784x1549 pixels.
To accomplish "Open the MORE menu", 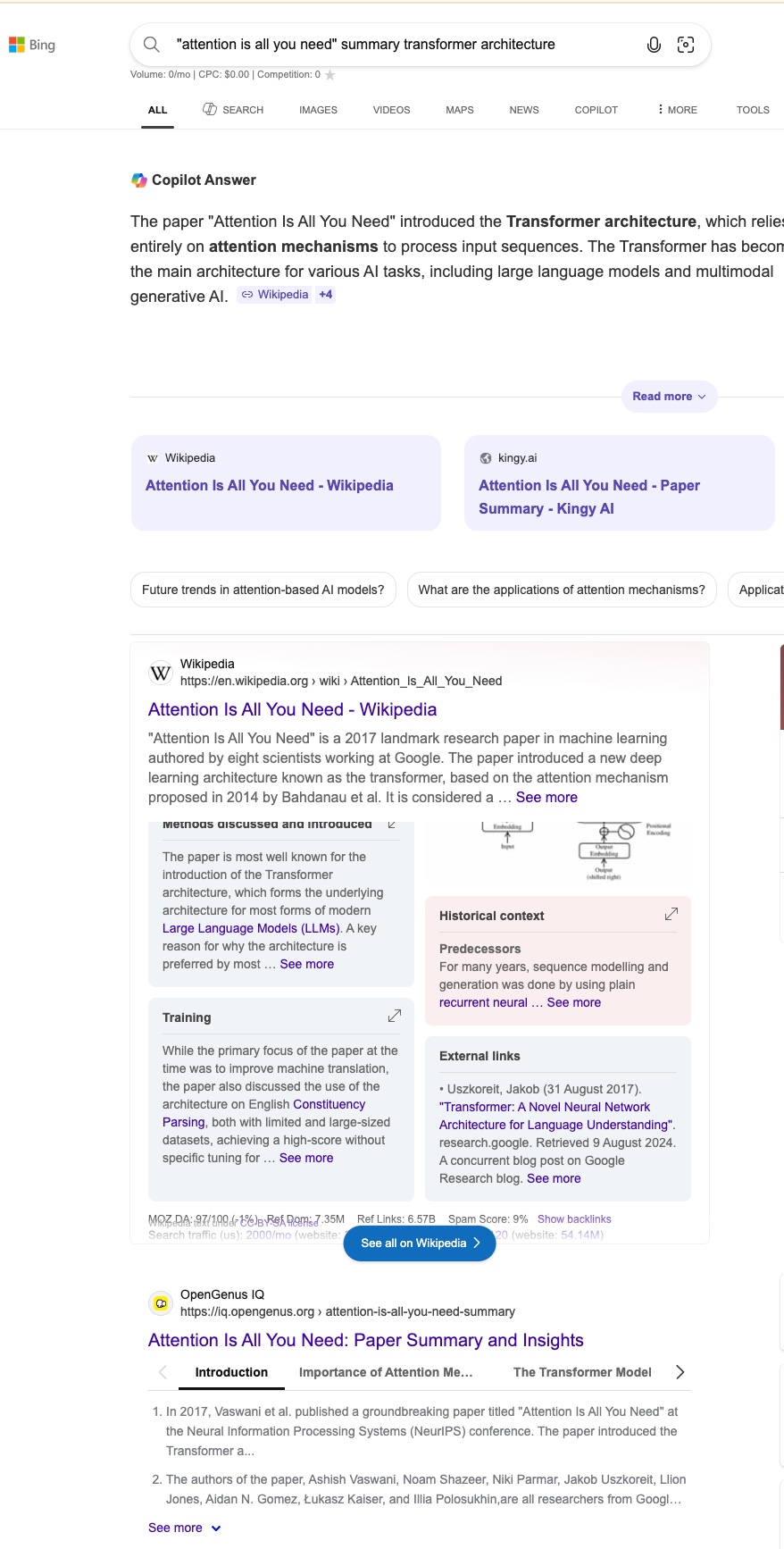I will point(677,110).
